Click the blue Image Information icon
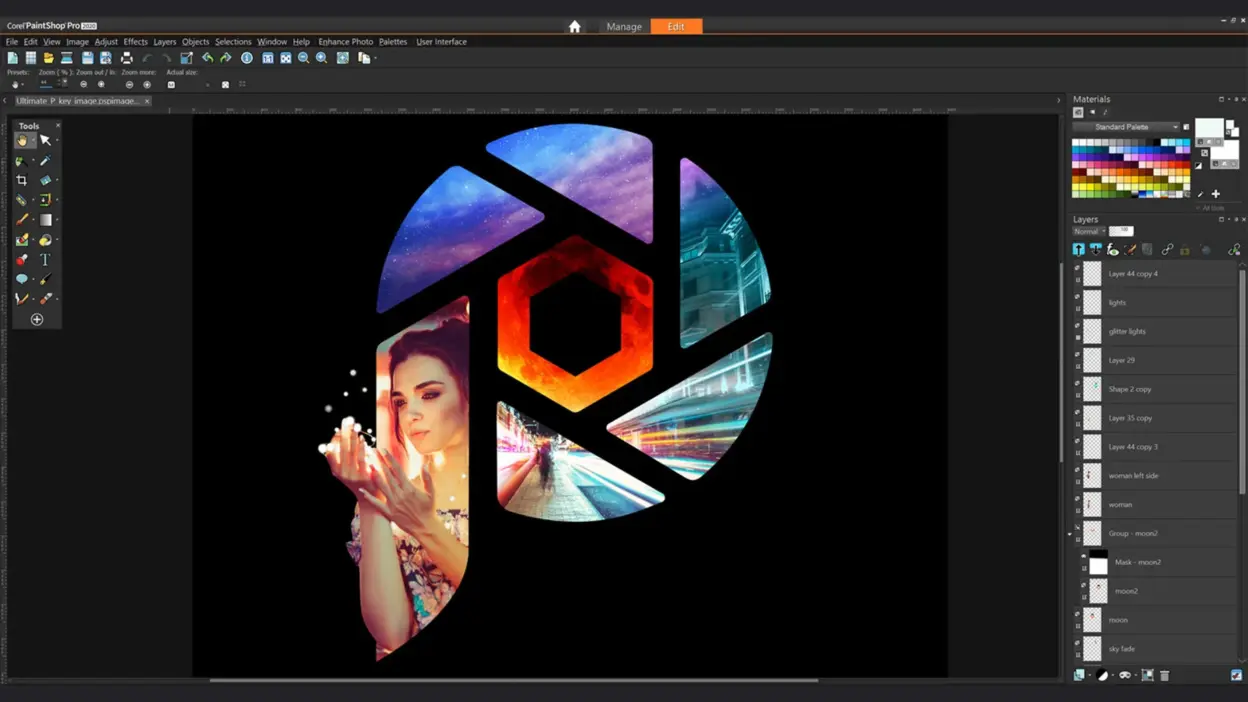Screen dimensions: 1248x702 coord(247,58)
